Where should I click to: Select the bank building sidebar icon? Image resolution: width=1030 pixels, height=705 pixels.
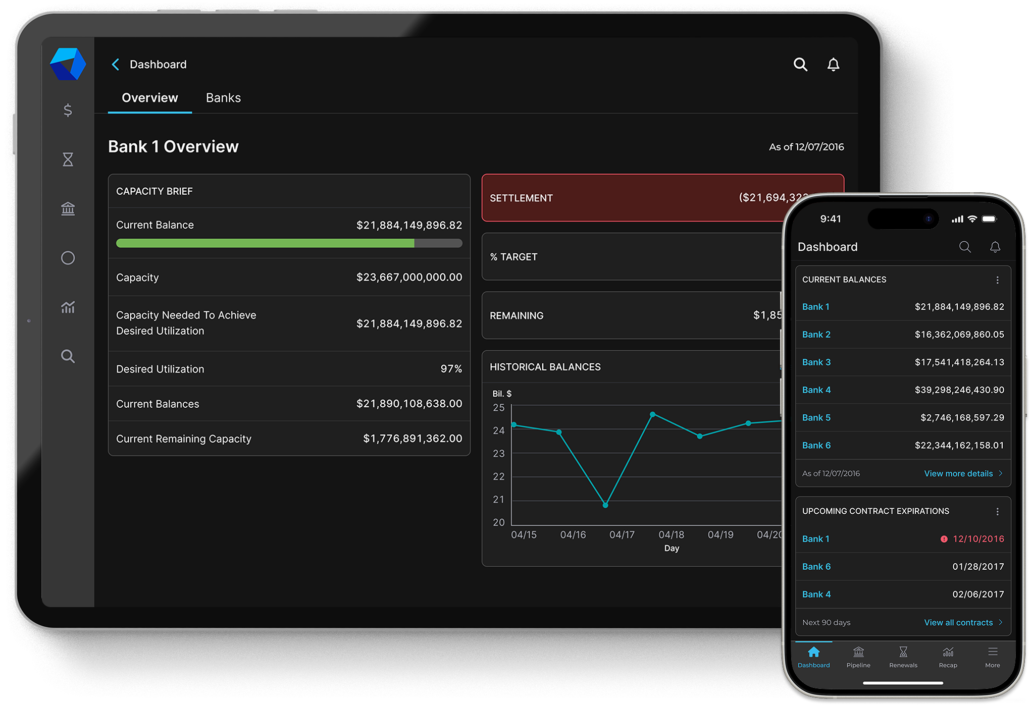click(68, 208)
